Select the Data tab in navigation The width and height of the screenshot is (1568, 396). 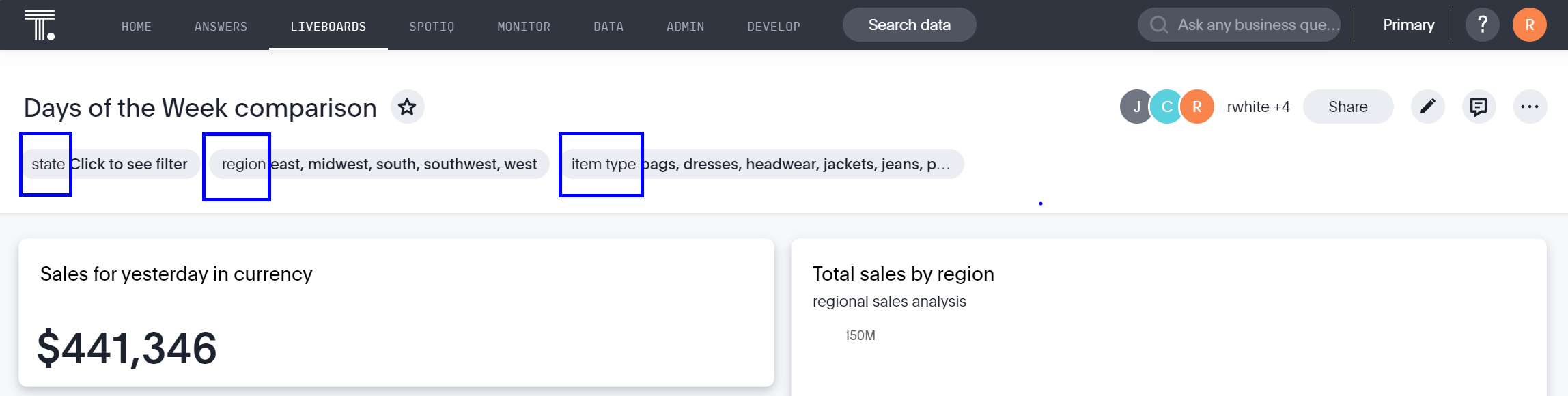(608, 26)
